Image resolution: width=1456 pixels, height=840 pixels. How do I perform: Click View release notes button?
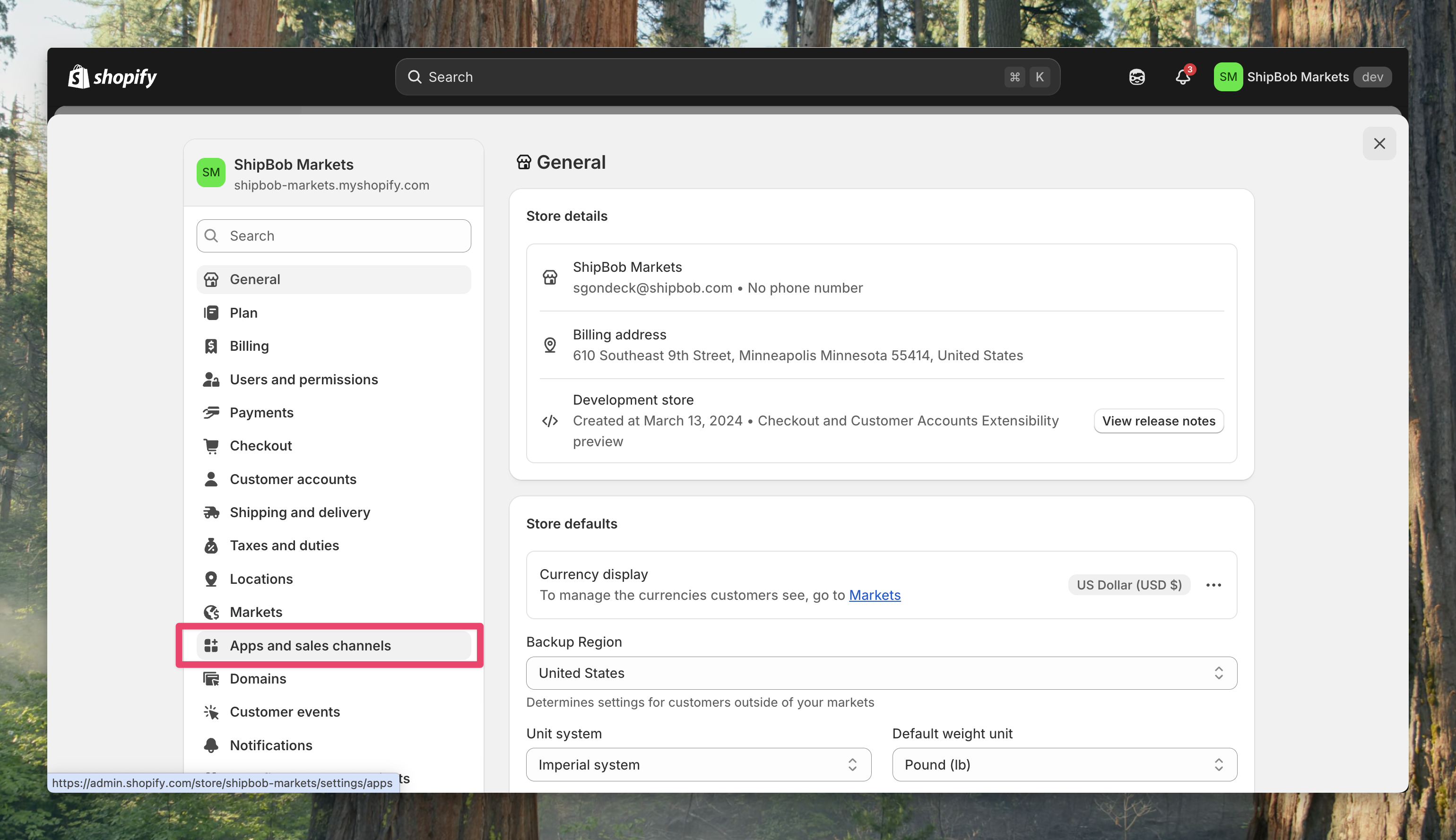1158,421
